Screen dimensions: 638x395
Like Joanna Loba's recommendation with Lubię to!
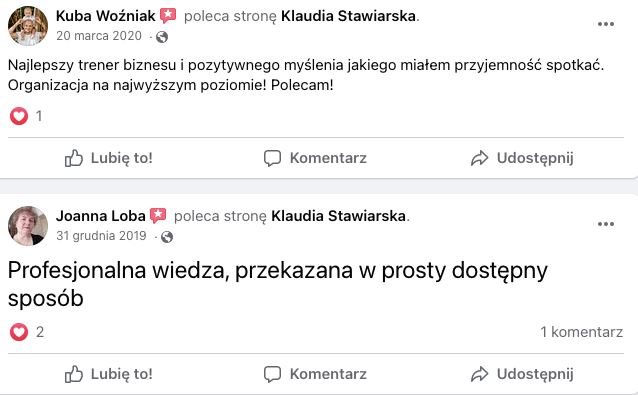109,374
